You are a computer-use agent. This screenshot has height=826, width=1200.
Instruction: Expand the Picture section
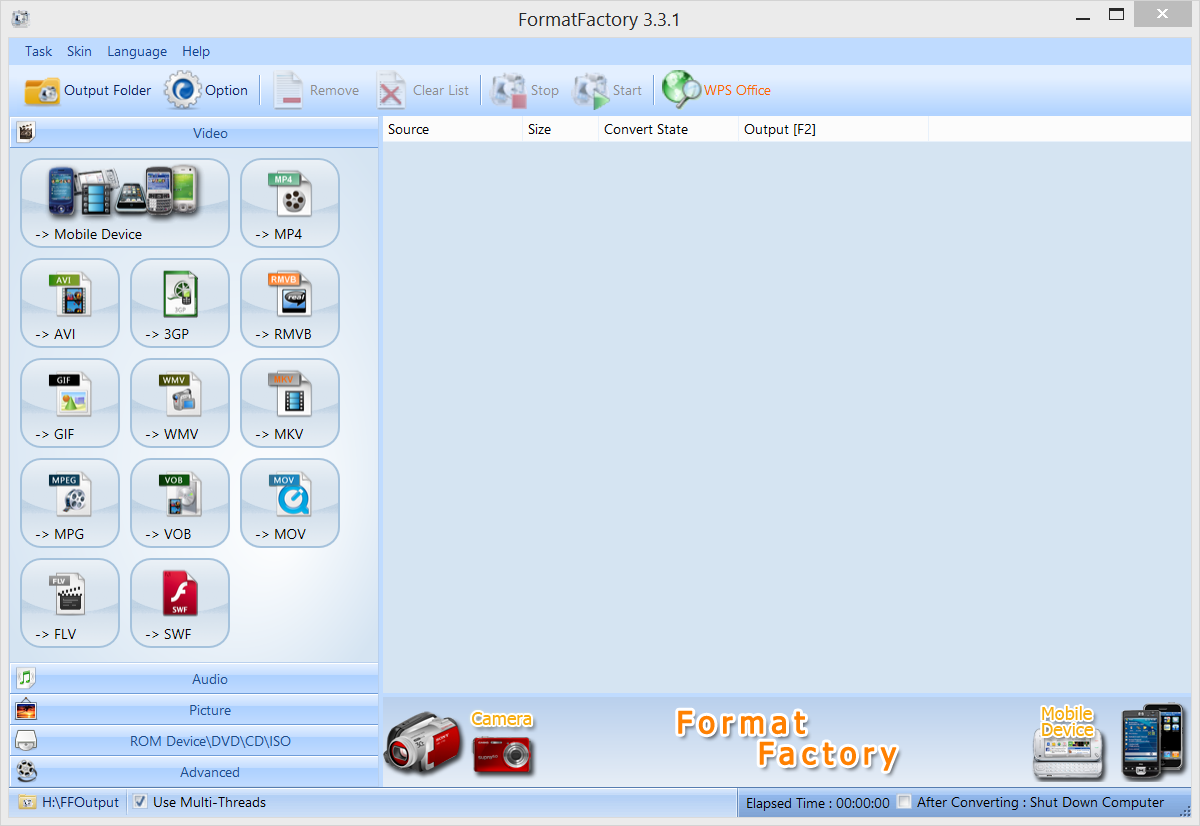(x=194, y=710)
